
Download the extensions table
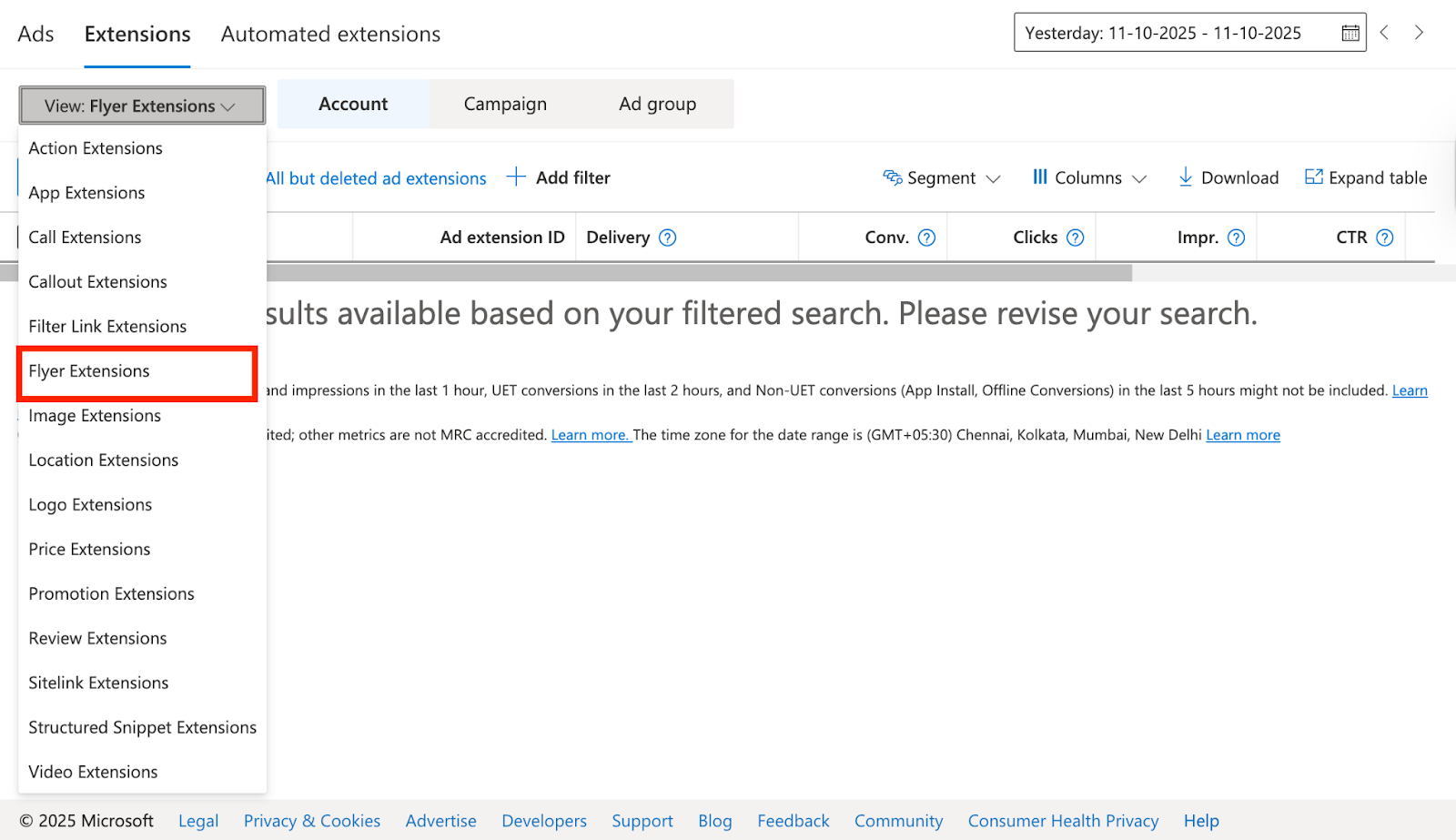pos(1228,178)
